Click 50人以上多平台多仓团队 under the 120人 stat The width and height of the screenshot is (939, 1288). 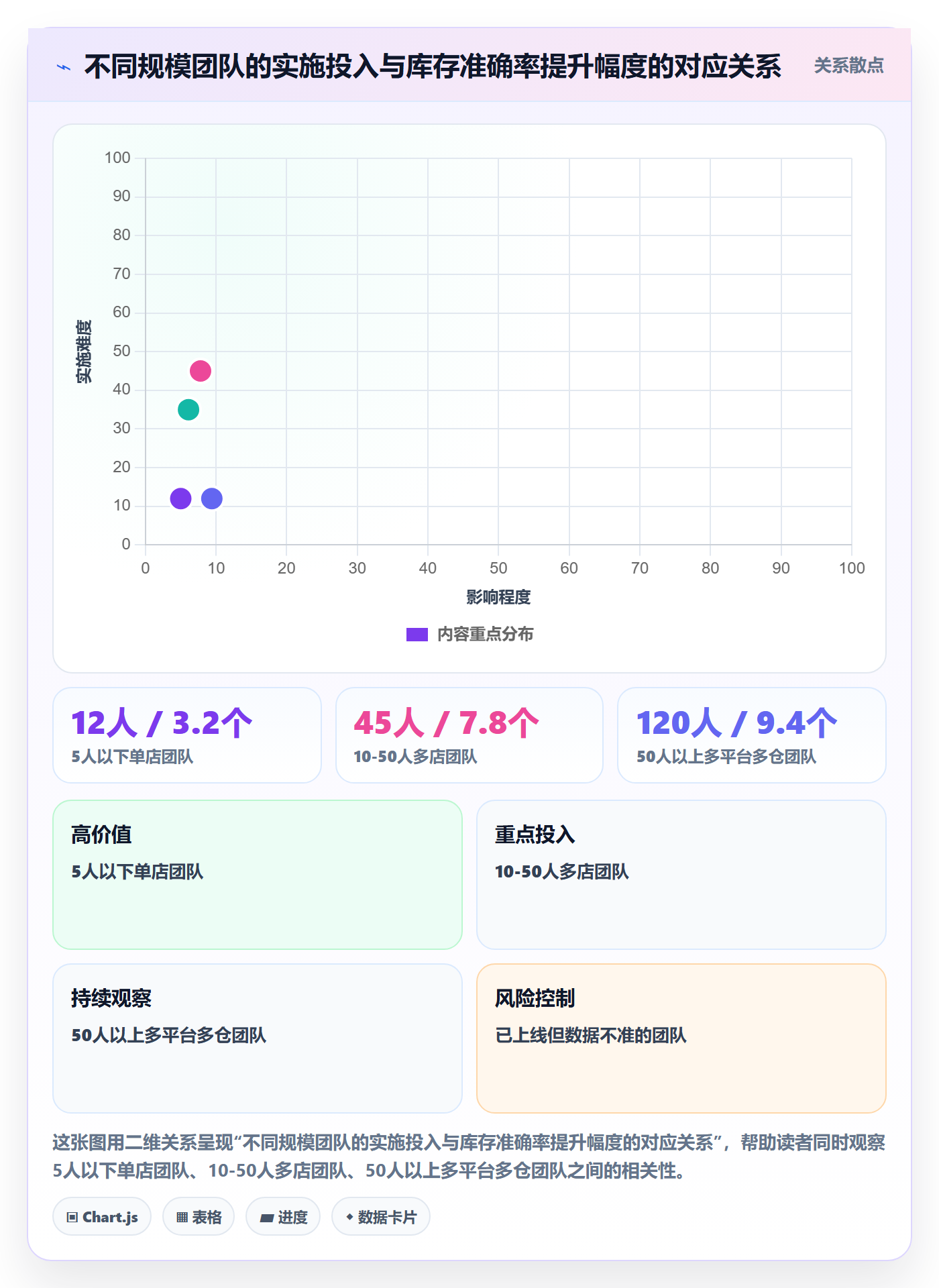[726, 757]
